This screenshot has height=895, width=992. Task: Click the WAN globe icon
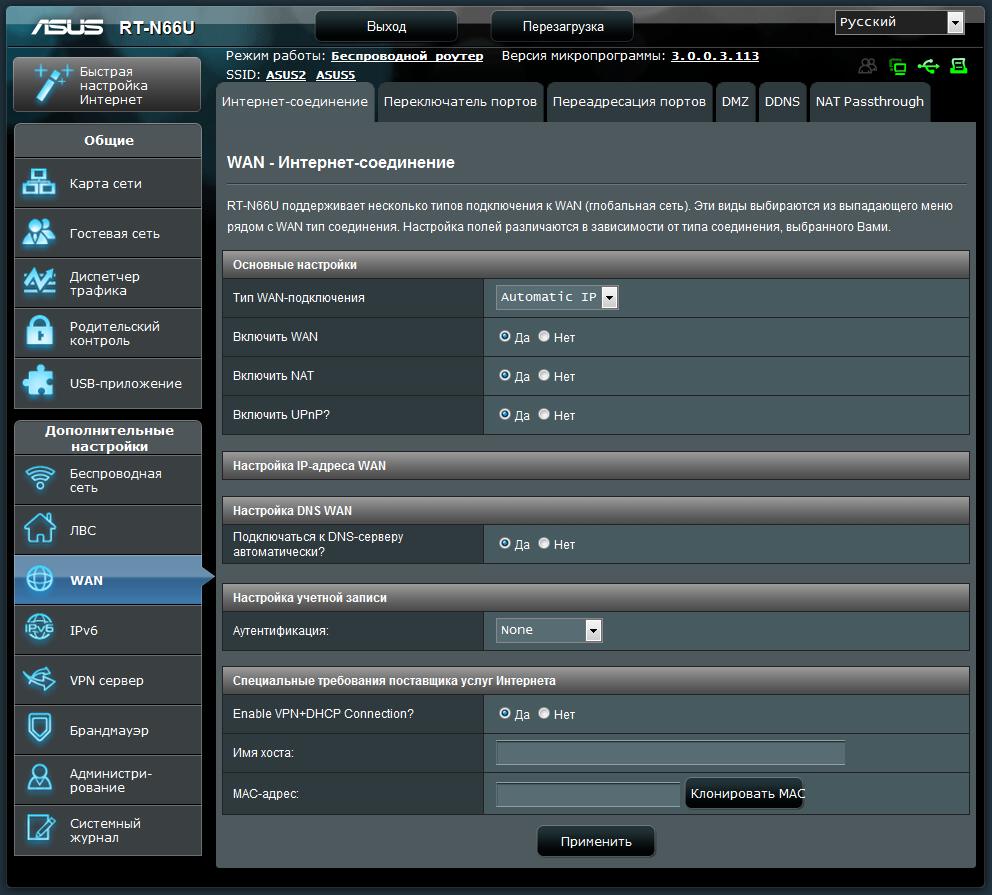(40, 579)
